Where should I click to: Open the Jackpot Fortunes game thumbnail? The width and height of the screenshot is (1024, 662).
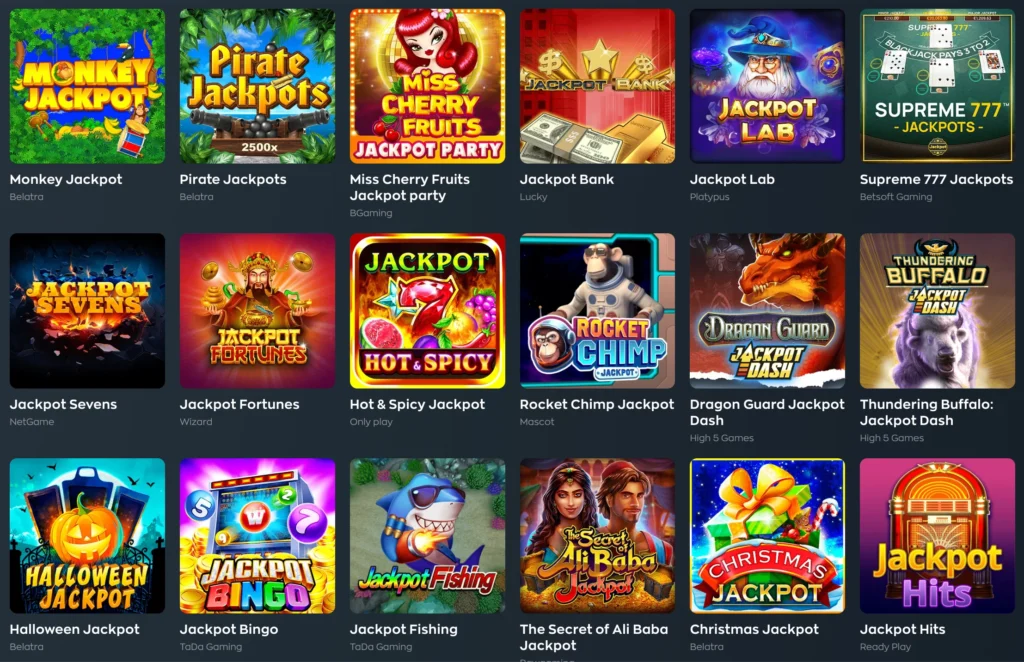[257, 311]
